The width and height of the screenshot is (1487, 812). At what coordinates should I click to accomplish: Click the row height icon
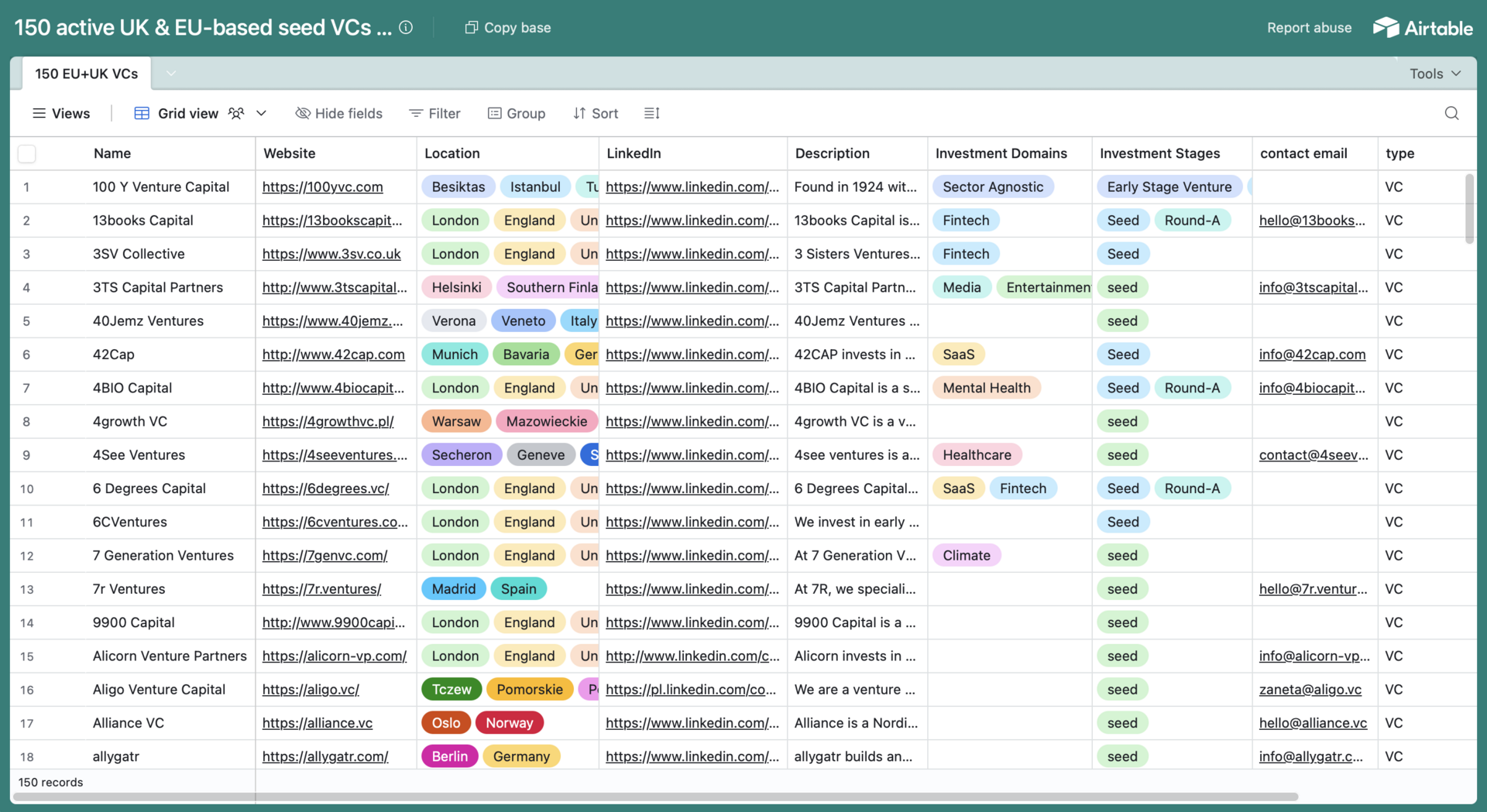pyautogui.click(x=651, y=114)
